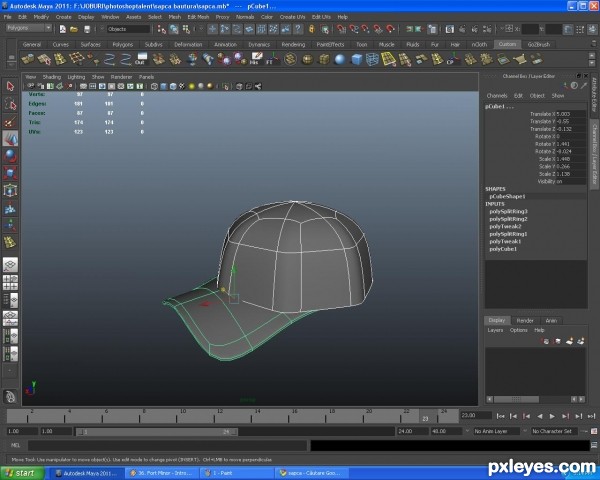Viewport: 600px width, 480px height.
Task: Open the Paint taskbar button
Action: [x=236, y=473]
